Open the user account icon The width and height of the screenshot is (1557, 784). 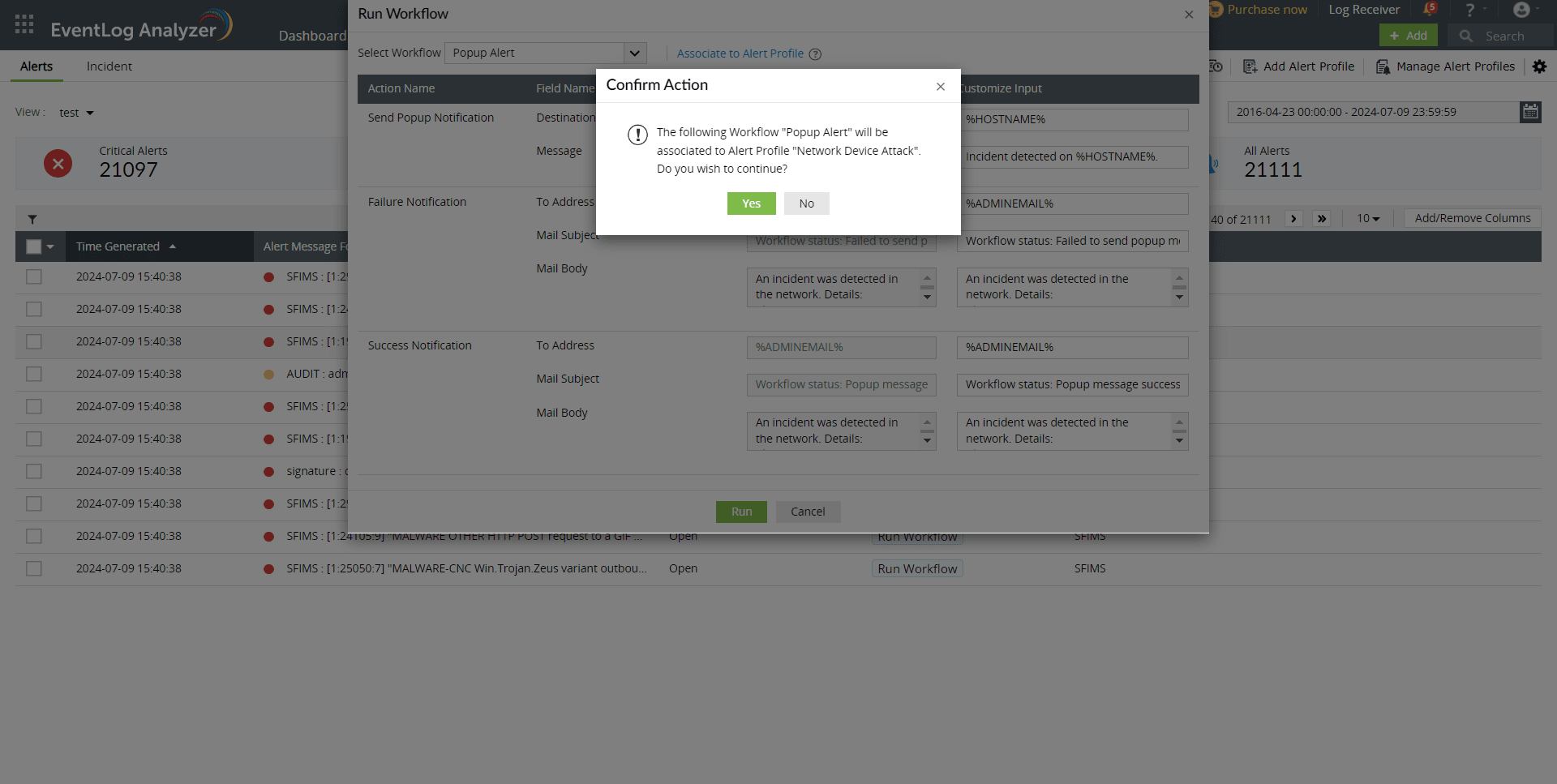[x=1522, y=10]
